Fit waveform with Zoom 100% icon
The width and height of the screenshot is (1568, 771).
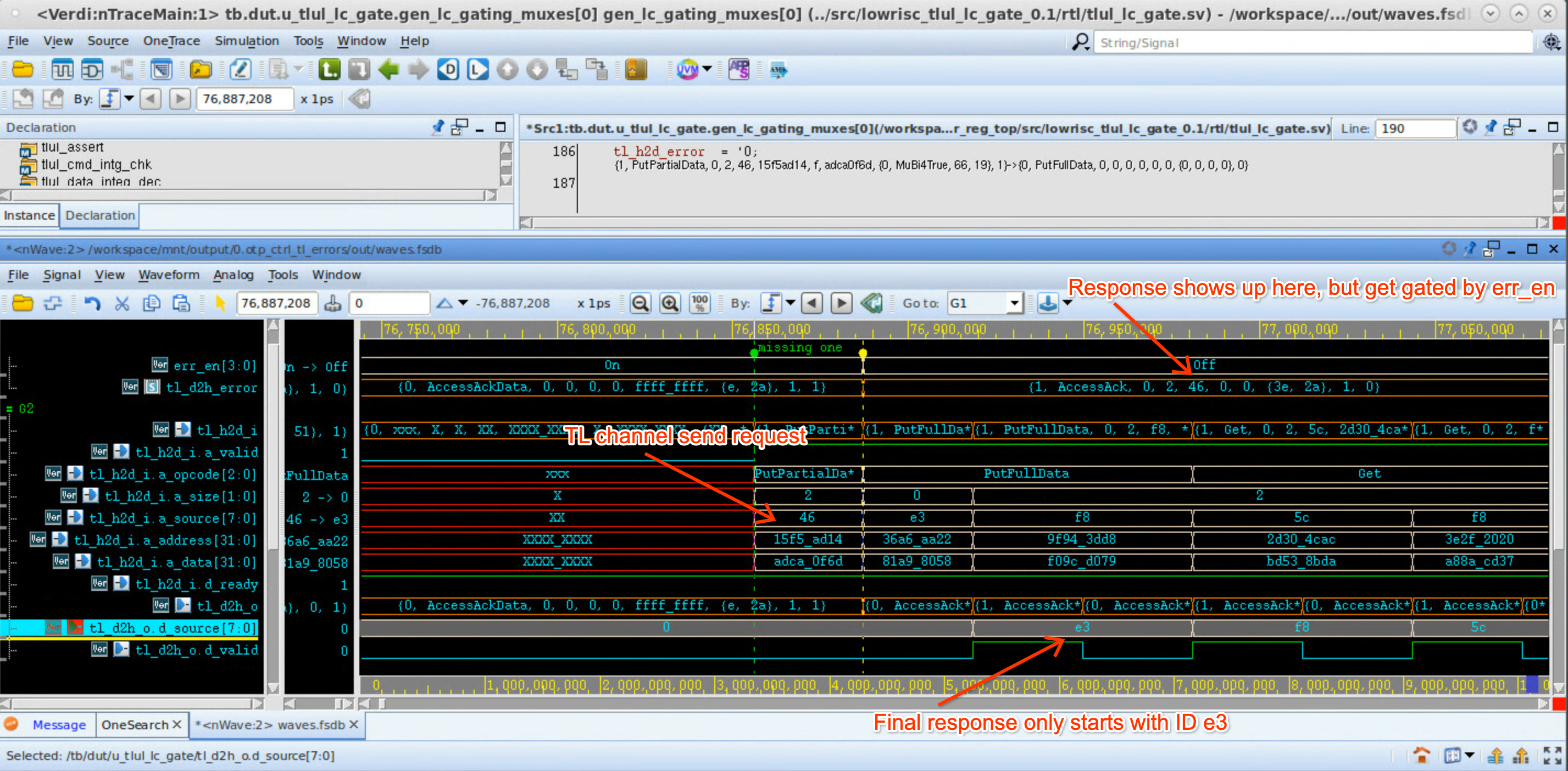pos(700,303)
